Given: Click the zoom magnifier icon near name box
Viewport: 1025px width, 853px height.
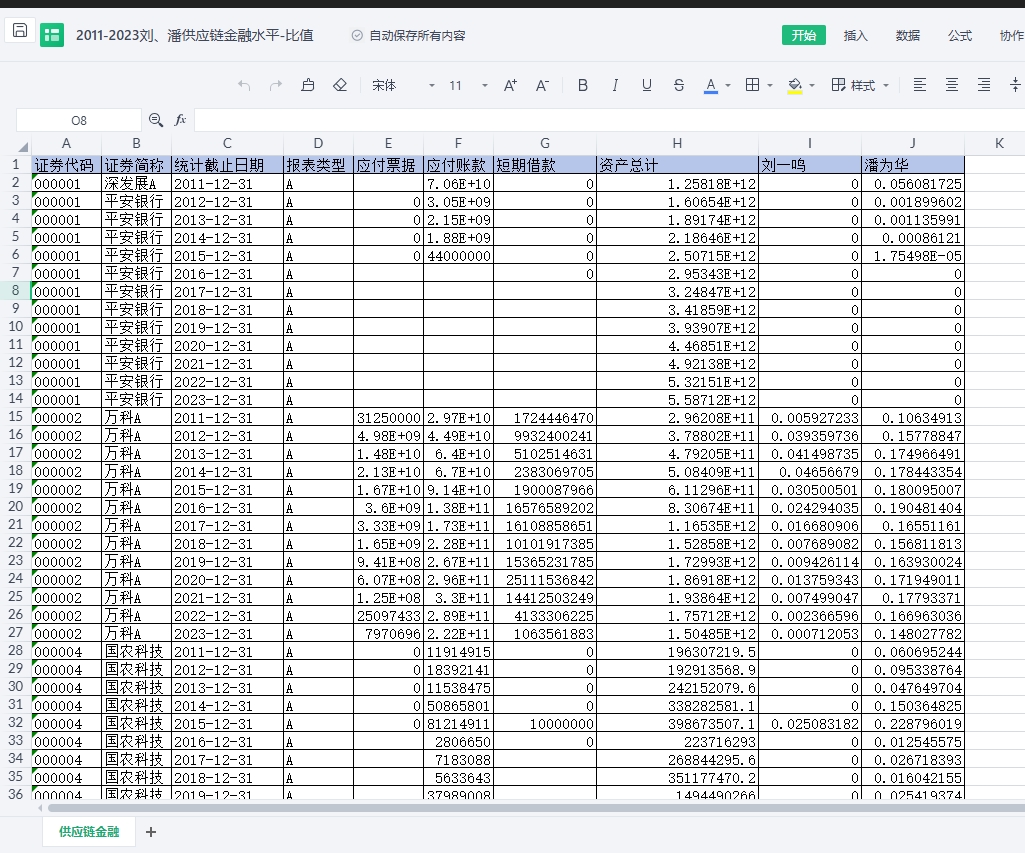Looking at the screenshot, I should click(156, 120).
